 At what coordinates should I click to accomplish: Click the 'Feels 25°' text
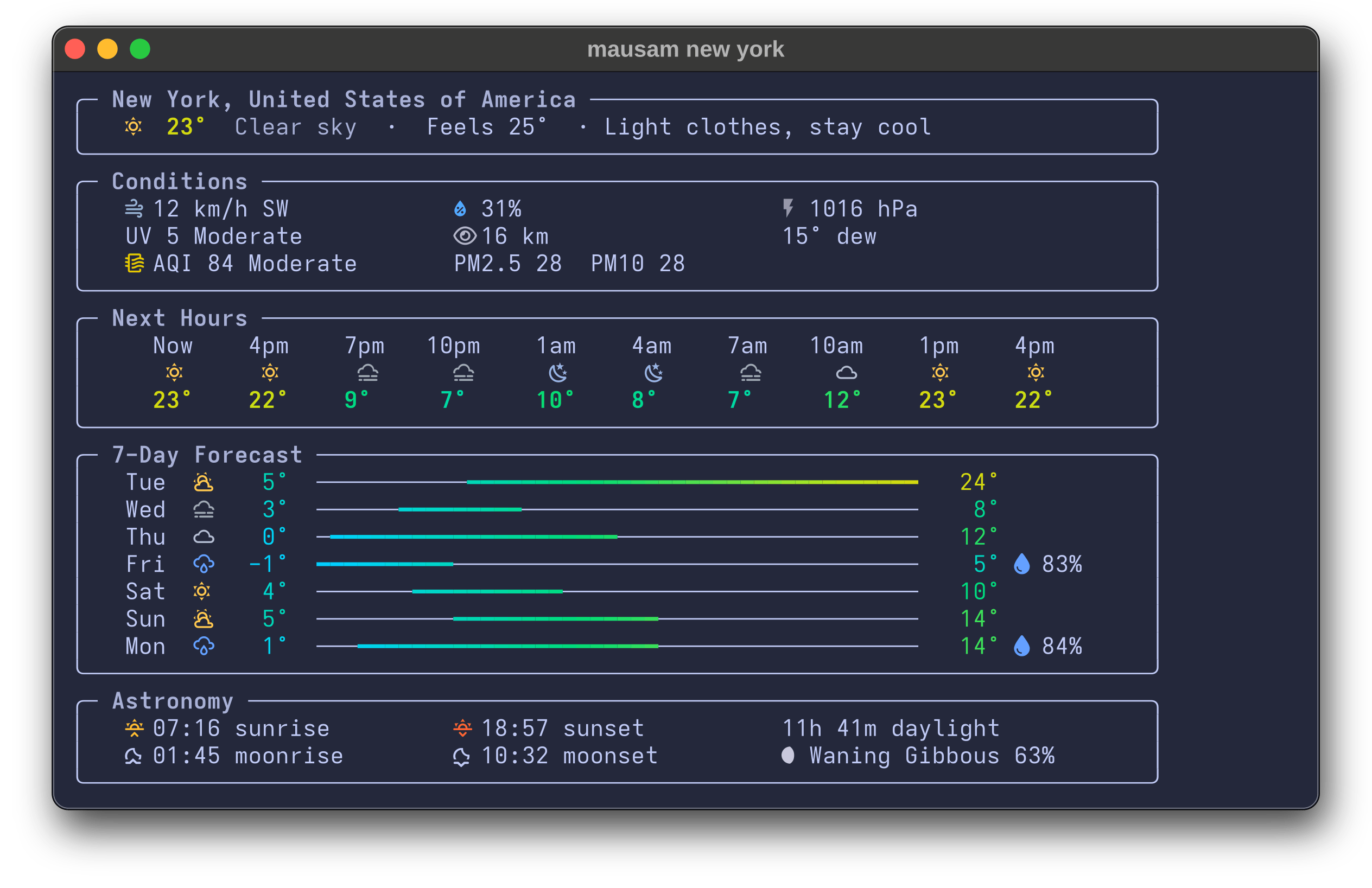[487, 127]
